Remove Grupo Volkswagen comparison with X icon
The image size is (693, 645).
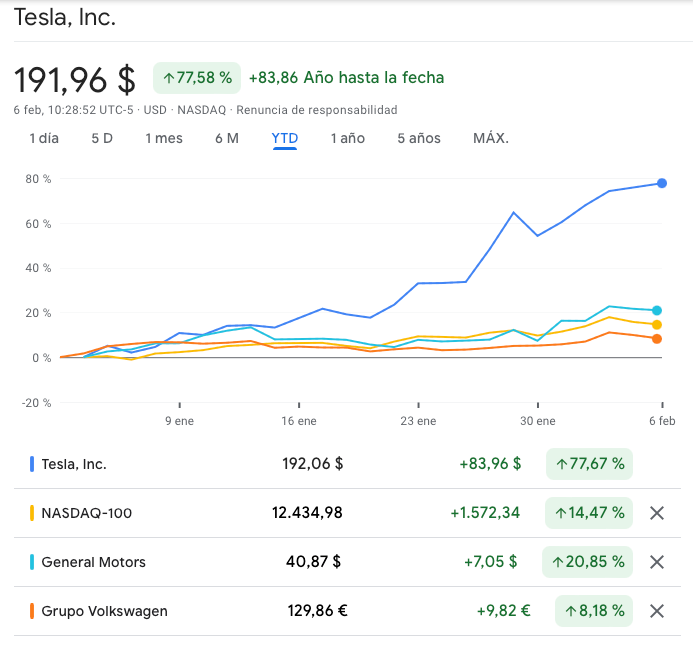pyautogui.click(x=657, y=611)
